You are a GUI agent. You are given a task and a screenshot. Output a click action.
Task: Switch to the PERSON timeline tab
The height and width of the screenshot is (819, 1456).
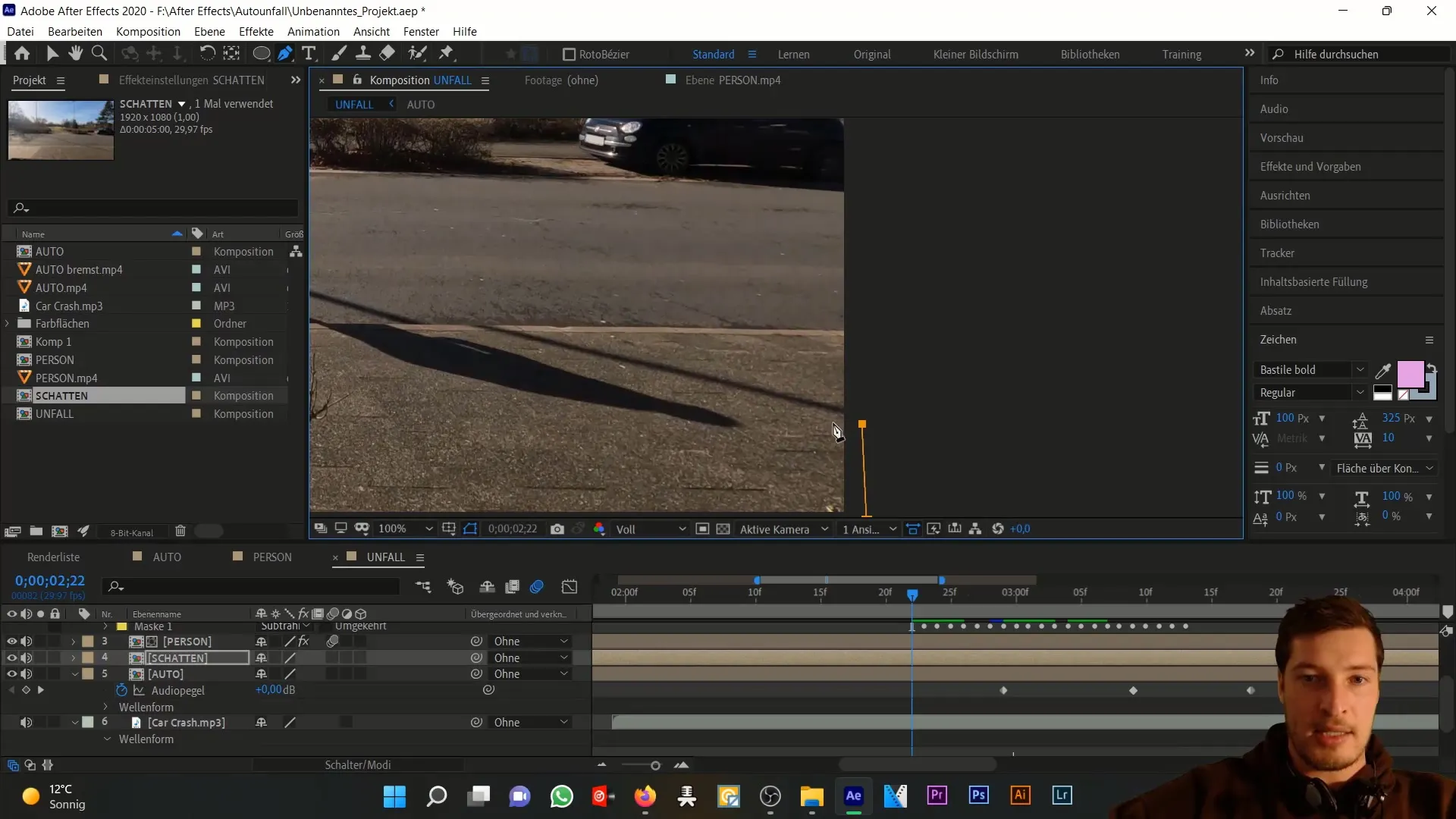tap(271, 557)
